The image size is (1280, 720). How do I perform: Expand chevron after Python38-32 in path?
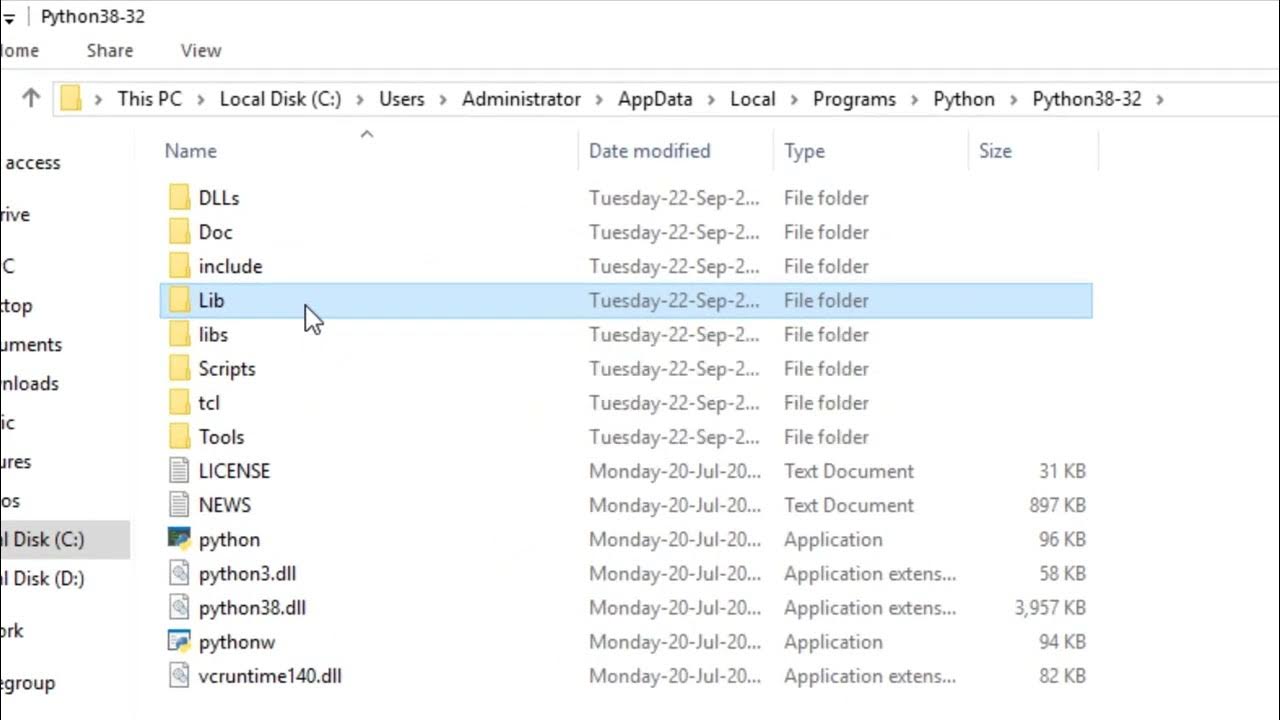(1160, 99)
